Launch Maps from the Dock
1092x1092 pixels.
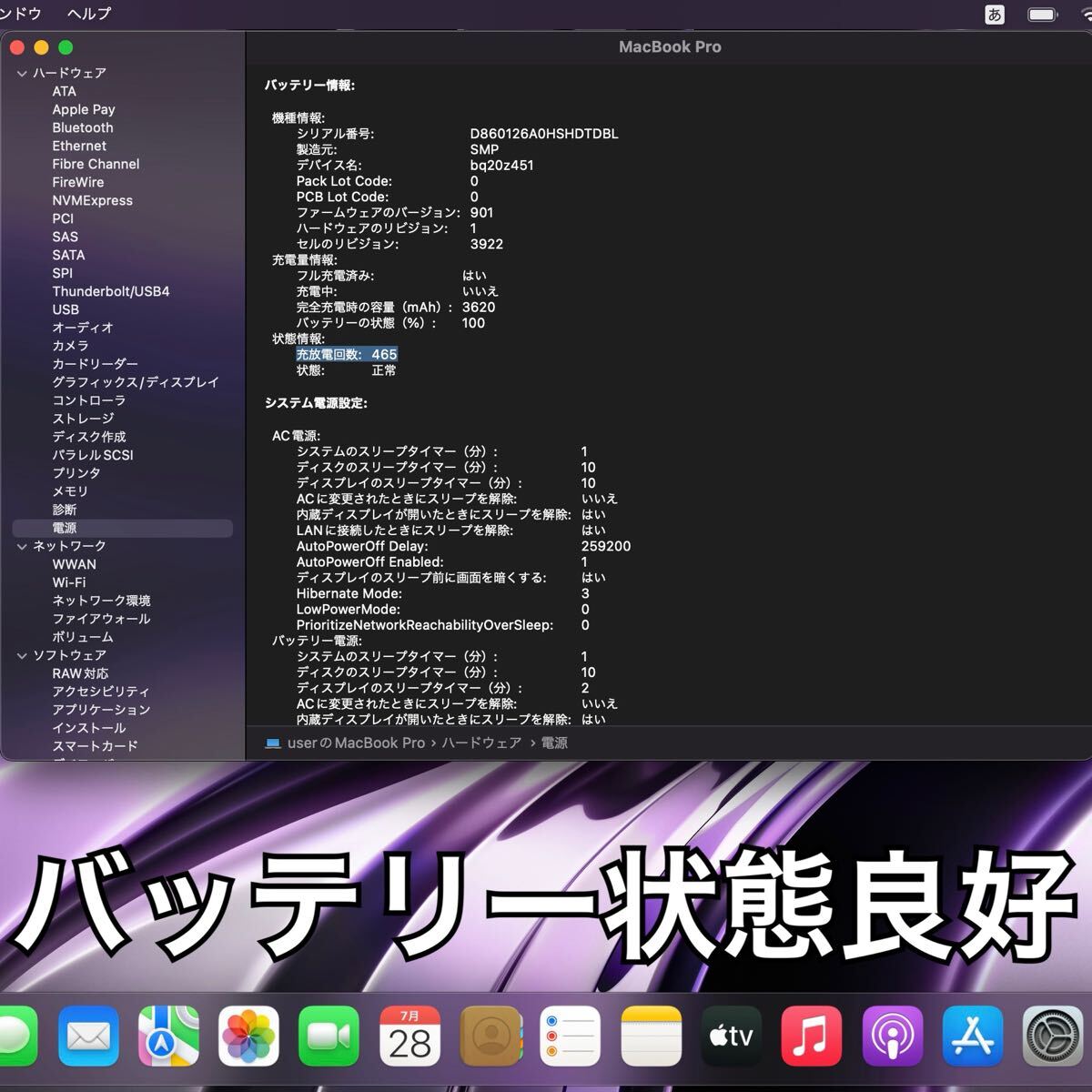click(168, 1036)
